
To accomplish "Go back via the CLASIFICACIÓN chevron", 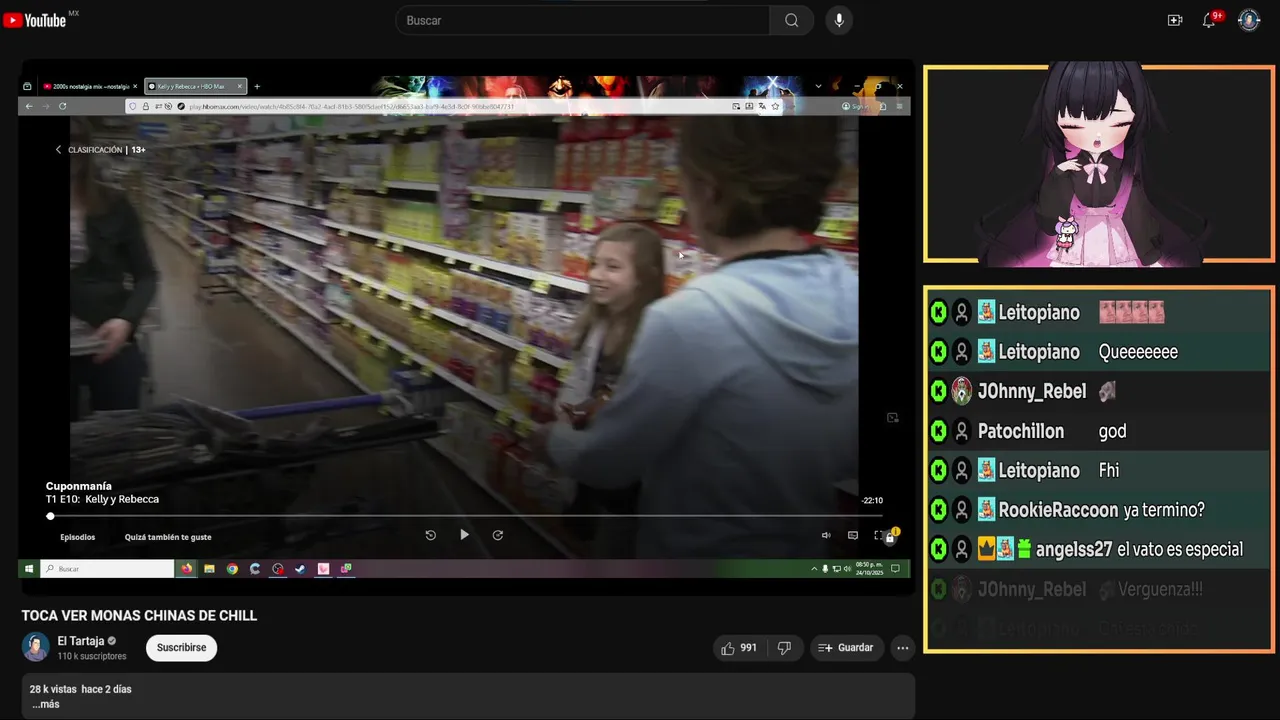I will (58, 150).
